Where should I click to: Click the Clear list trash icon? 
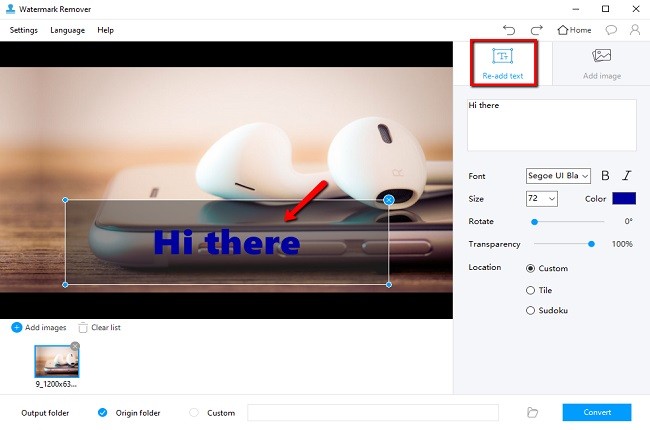click(83, 328)
